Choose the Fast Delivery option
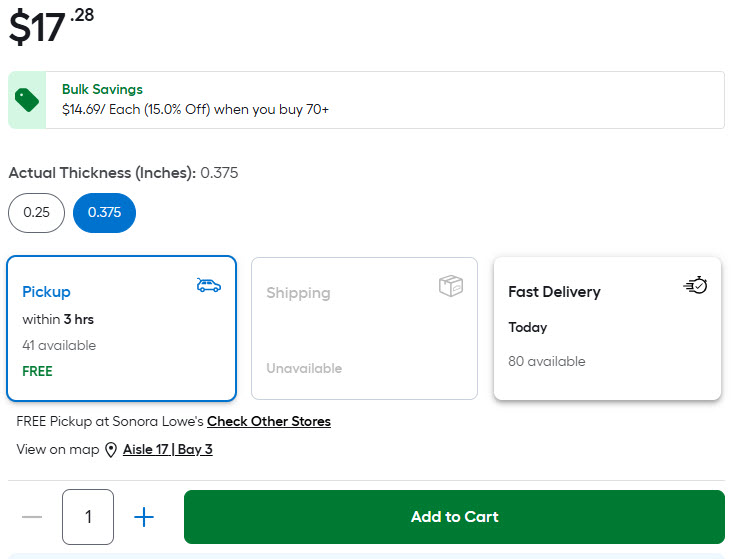This screenshot has height=559, width=732. tap(607, 329)
